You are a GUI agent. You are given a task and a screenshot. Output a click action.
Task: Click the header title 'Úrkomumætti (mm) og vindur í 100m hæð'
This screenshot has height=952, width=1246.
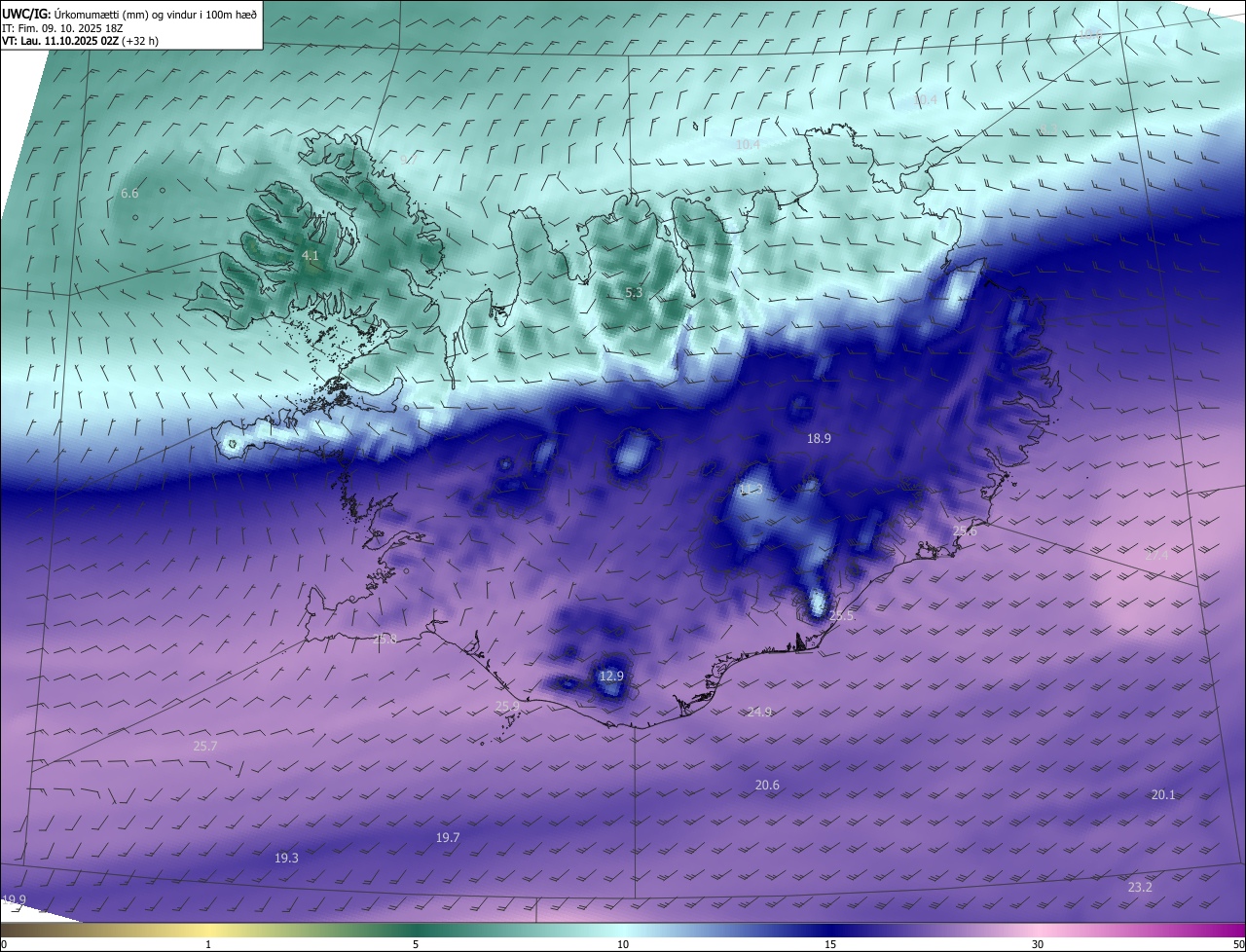[156, 13]
